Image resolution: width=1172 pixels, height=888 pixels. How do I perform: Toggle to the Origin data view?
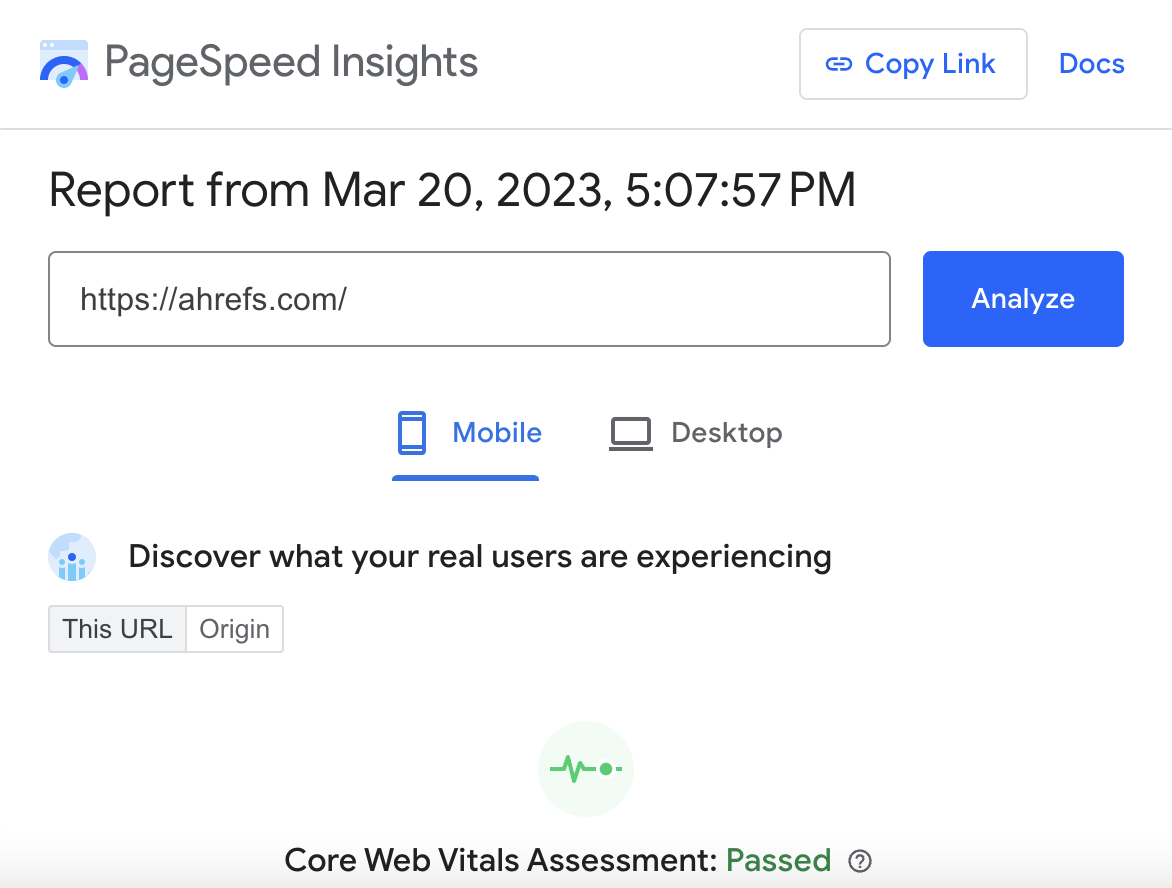pos(234,629)
